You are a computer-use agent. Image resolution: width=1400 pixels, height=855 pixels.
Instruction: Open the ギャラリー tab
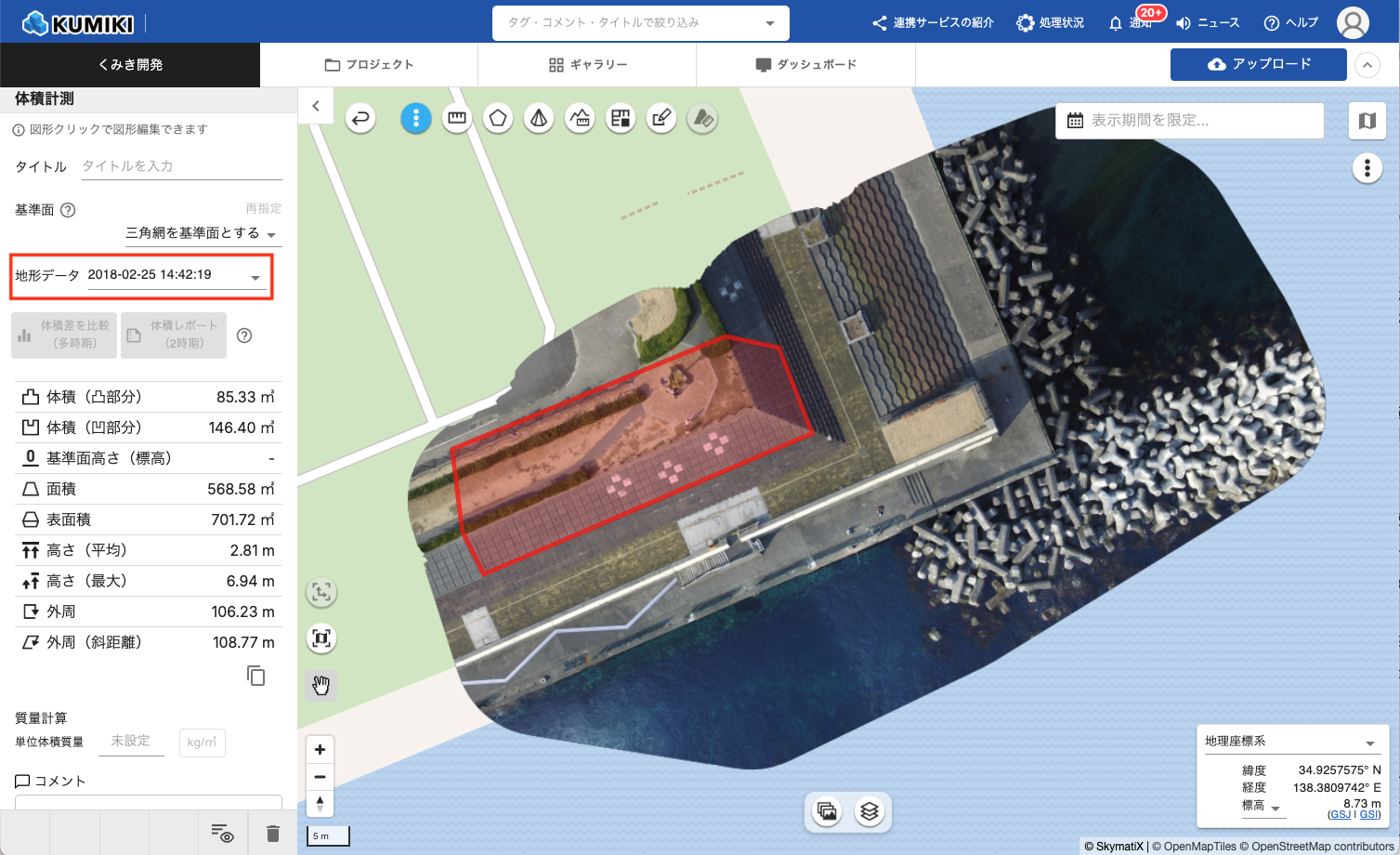pos(587,65)
